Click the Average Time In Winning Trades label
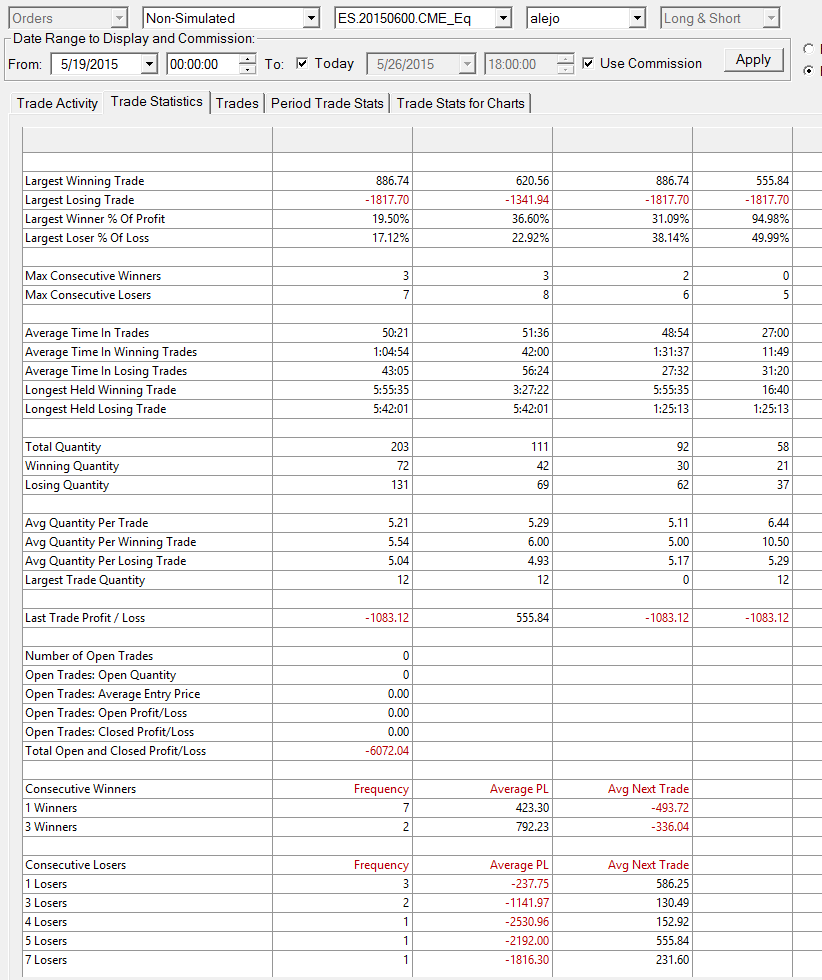Viewport: 822px width, 980px height. coord(111,352)
